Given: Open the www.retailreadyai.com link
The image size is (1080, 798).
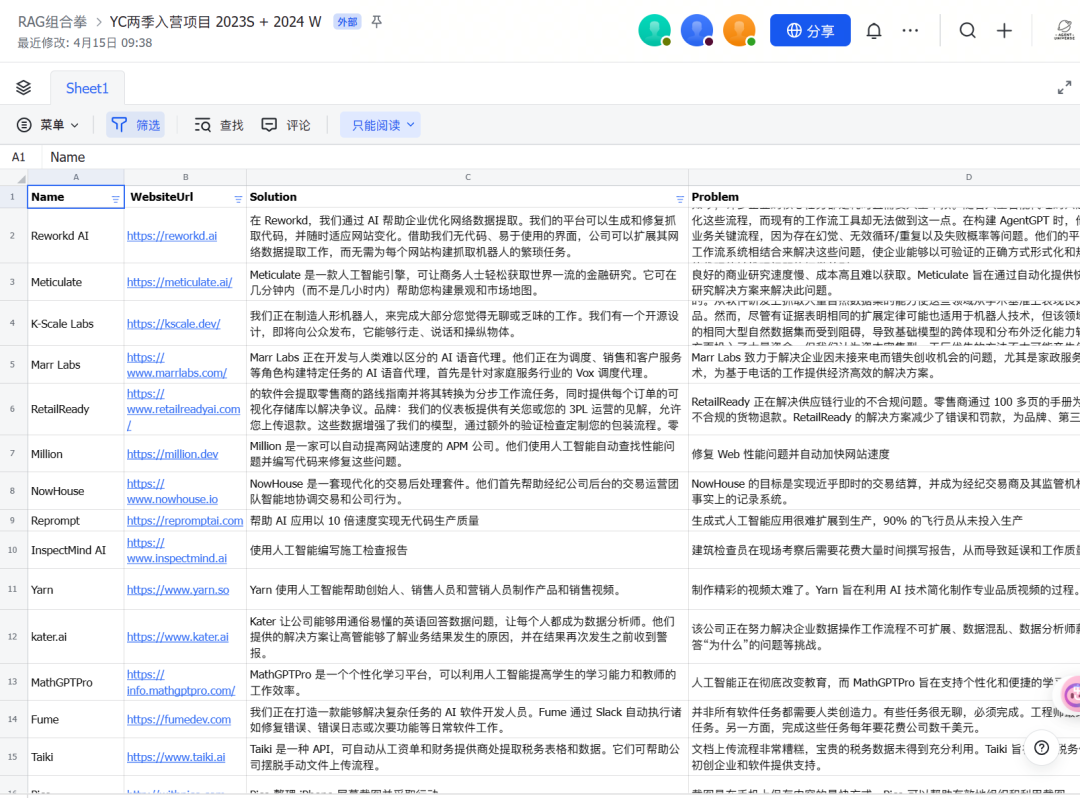Looking at the screenshot, I should point(183,409).
